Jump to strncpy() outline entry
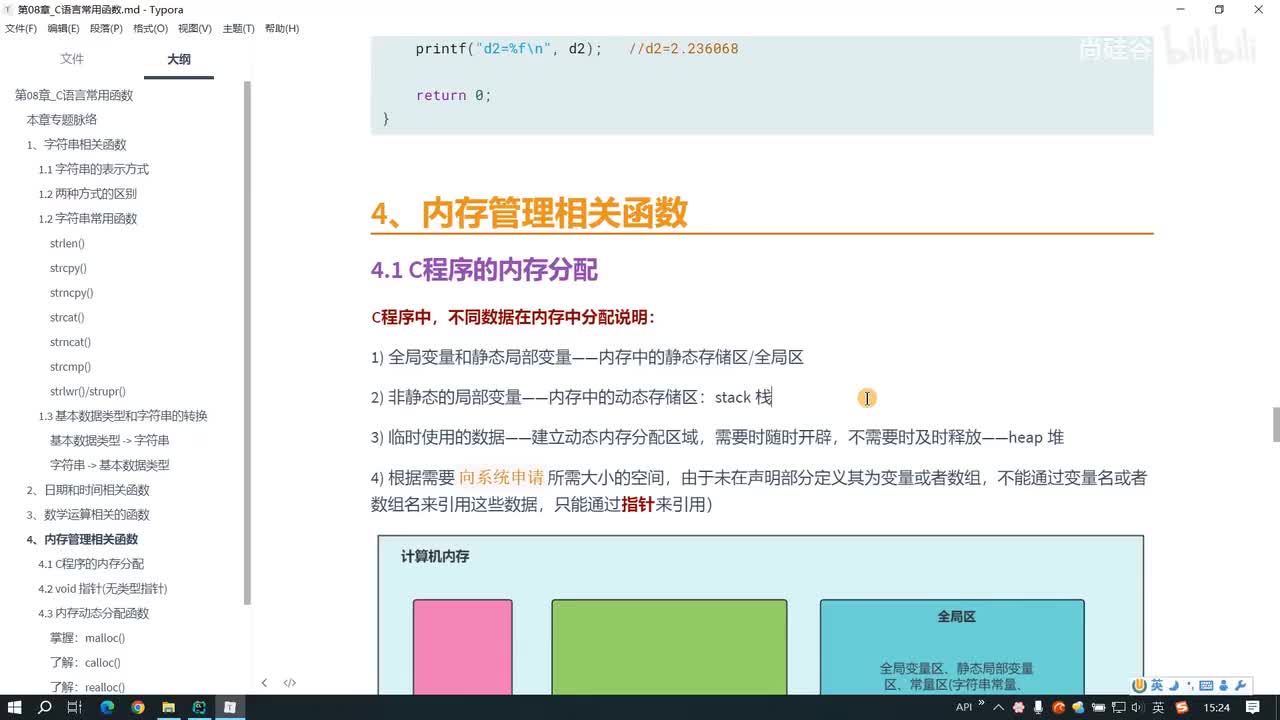 click(71, 293)
